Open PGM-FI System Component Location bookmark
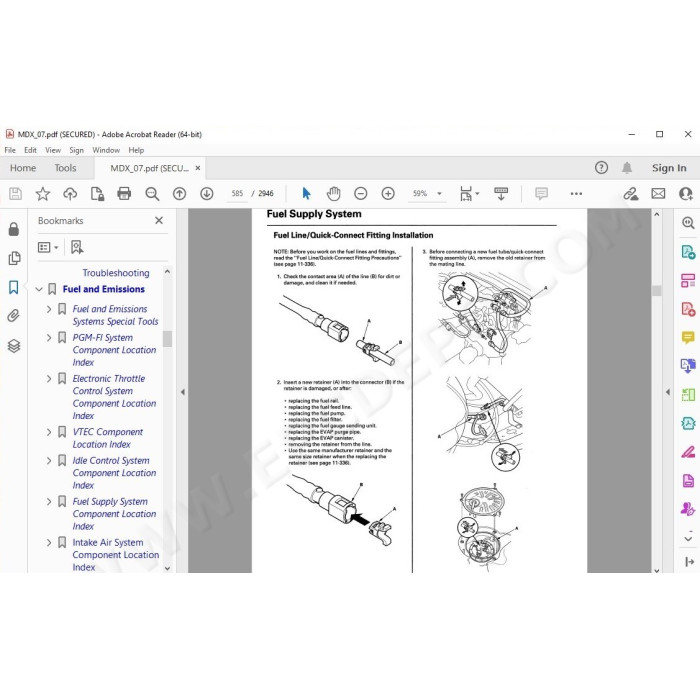The image size is (700, 700). coord(115,350)
